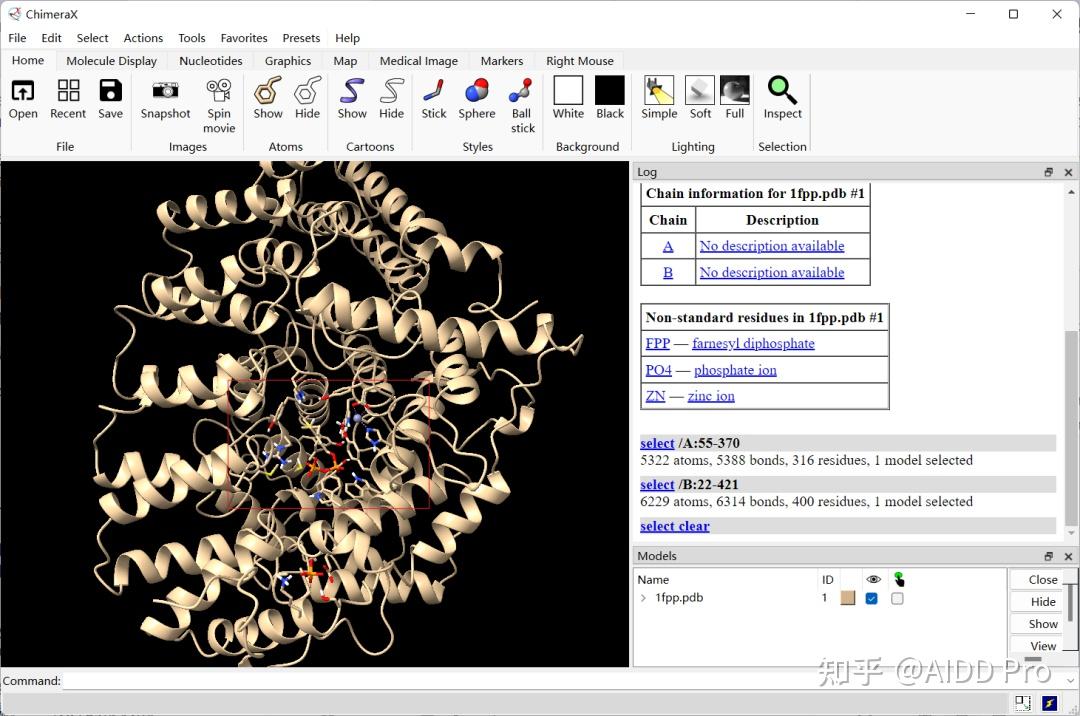This screenshot has width=1080, height=716.
Task: Click the eye column header in Models
Action: coord(873,580)
